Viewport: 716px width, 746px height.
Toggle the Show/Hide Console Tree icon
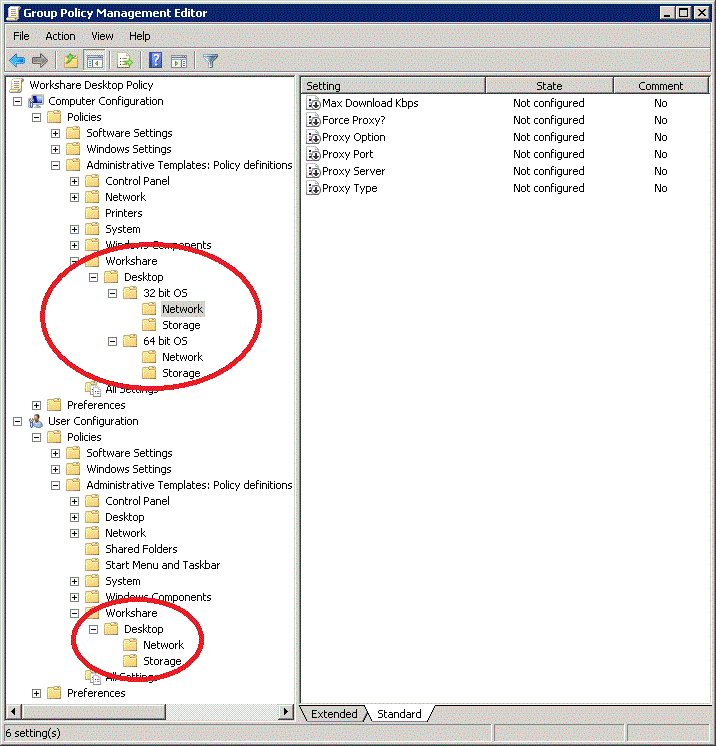[94, 61]
